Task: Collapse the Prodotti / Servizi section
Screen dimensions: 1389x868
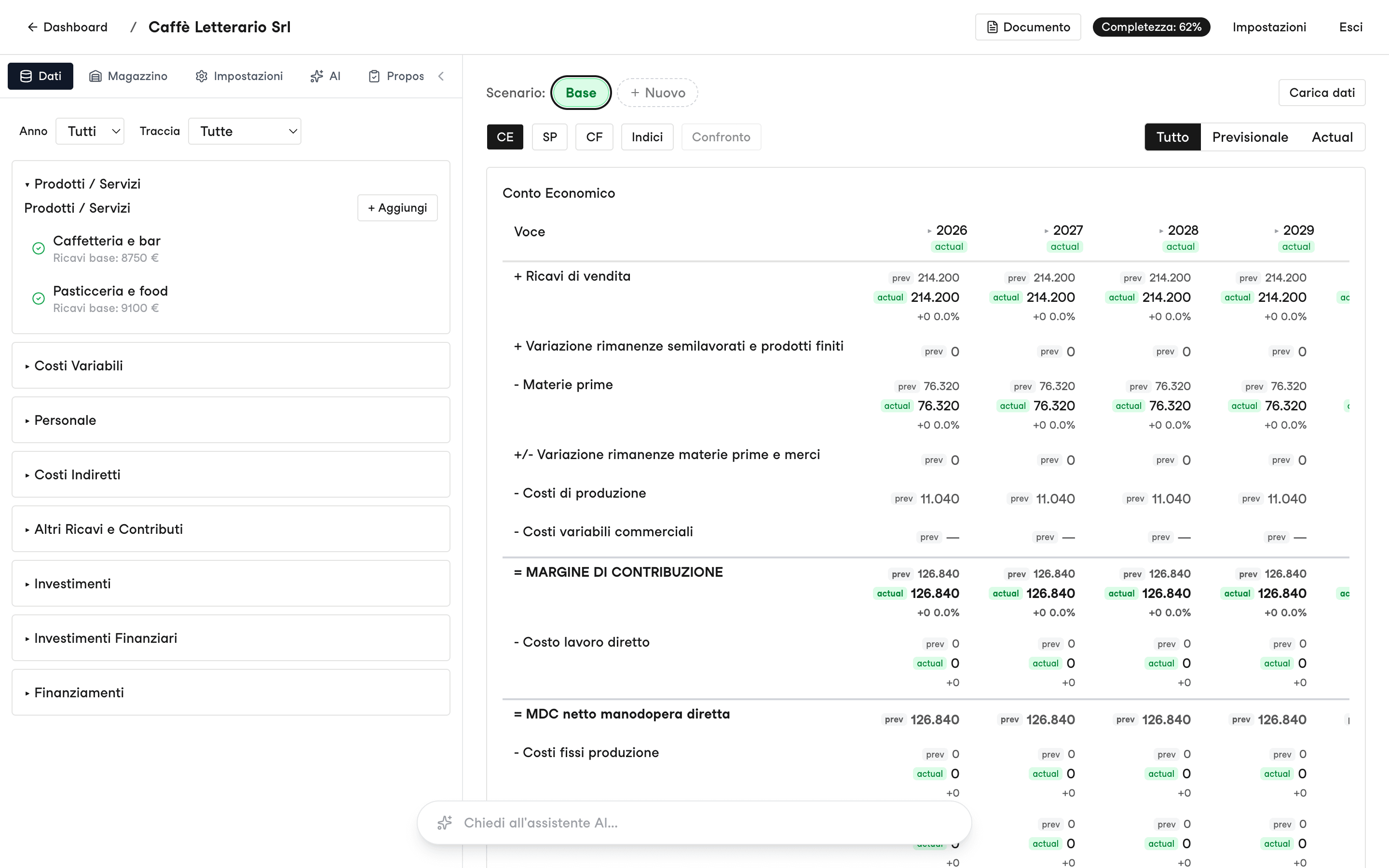Action: (82, 184)
